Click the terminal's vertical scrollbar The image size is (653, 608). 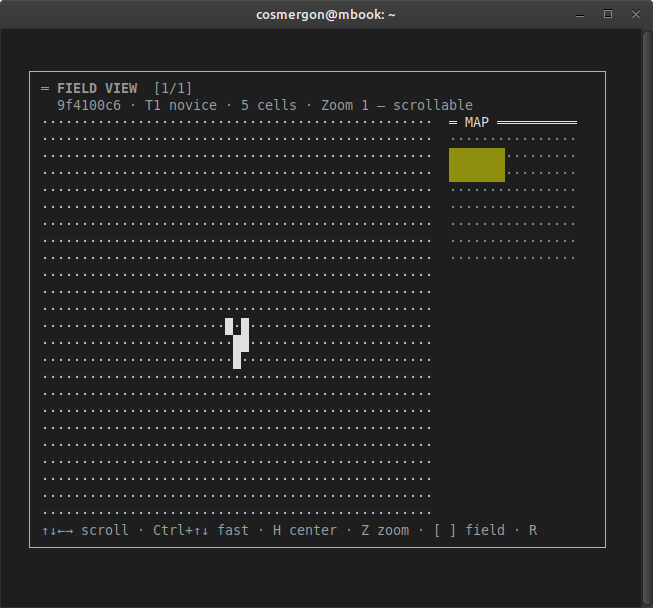click(x=647, y=318)
